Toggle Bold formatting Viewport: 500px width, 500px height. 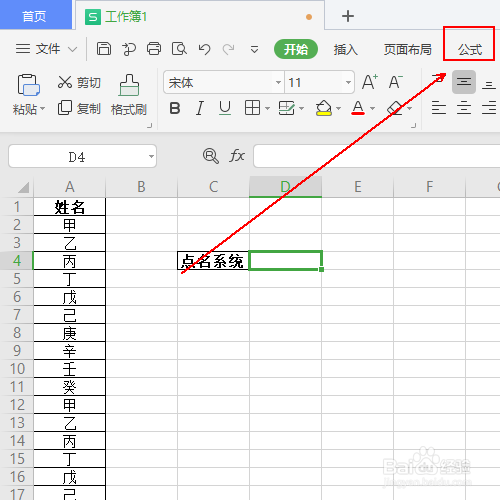175,108
